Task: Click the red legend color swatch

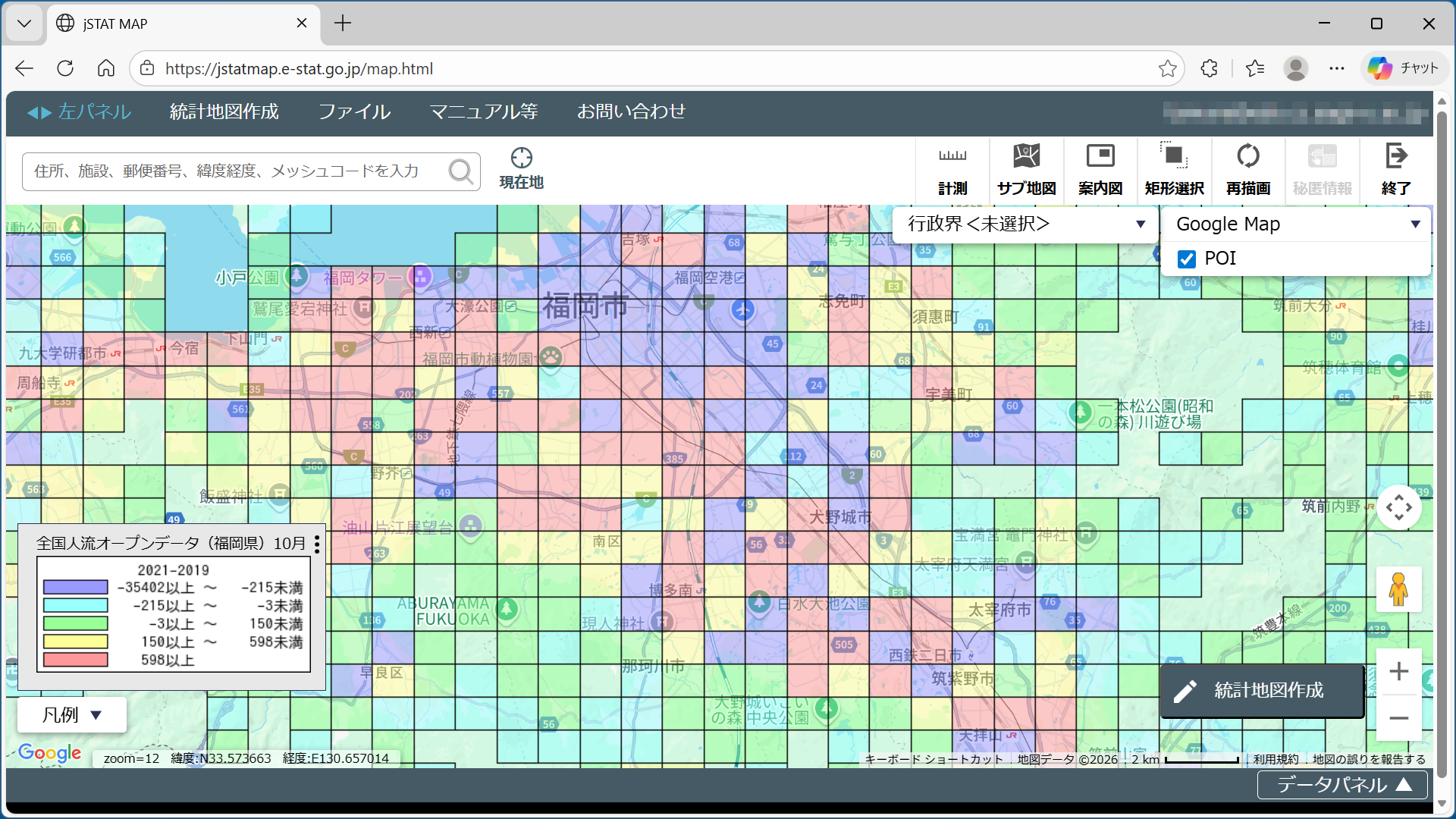Action: tap(76, 660)
